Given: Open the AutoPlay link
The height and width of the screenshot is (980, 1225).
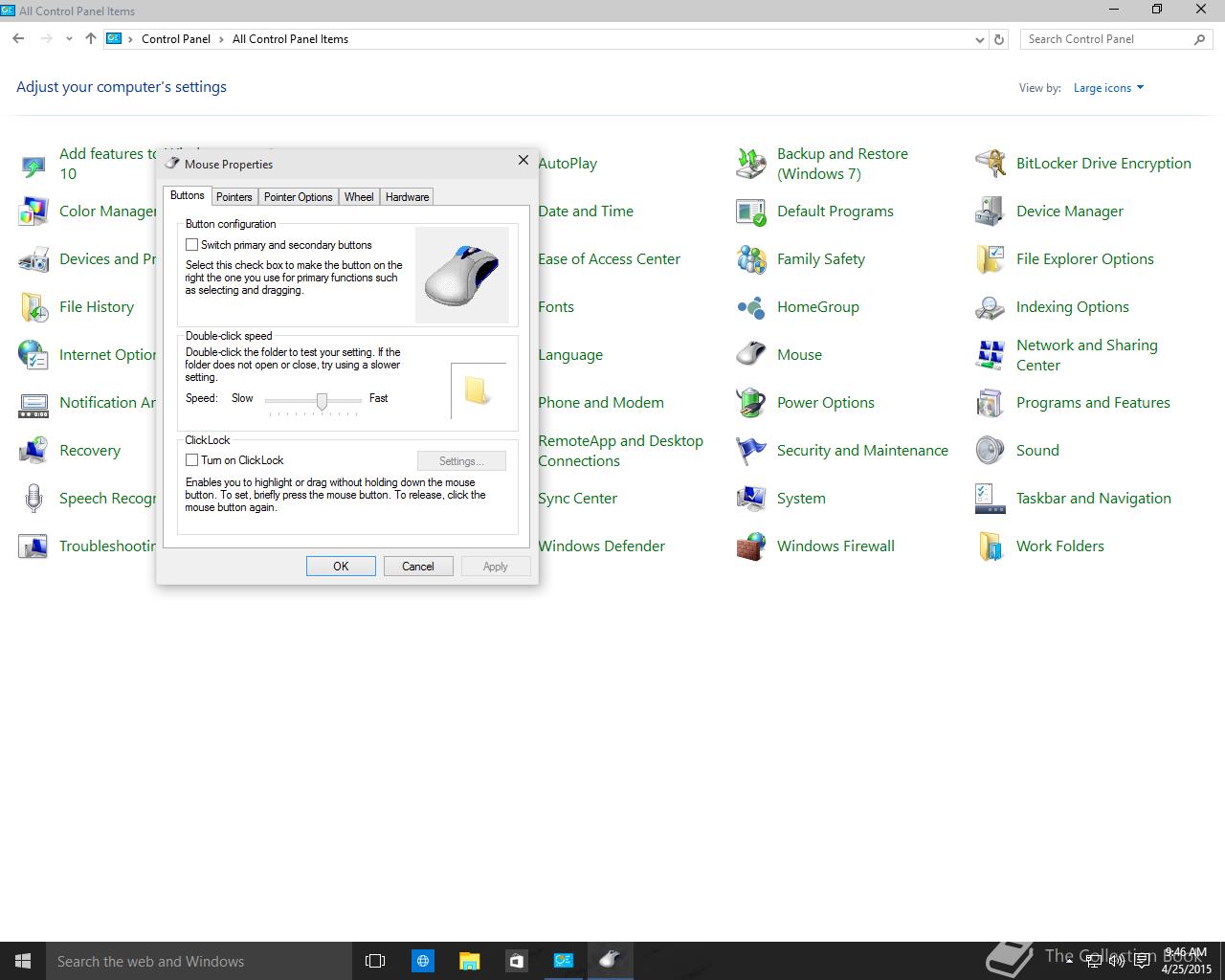Looking at the screenshot, I should tap(568, 164).
